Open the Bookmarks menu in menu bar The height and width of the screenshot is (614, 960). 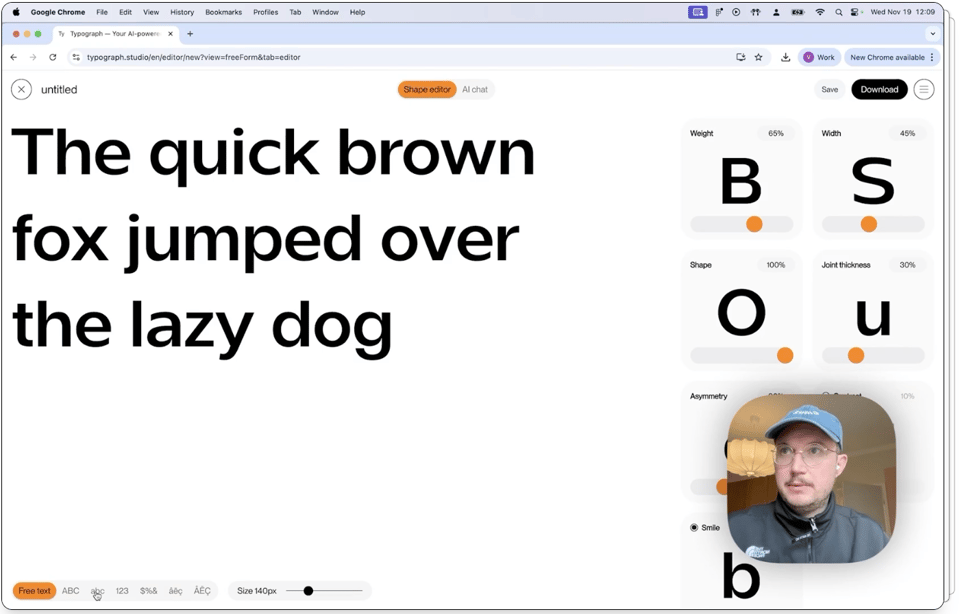pos(223,12)
